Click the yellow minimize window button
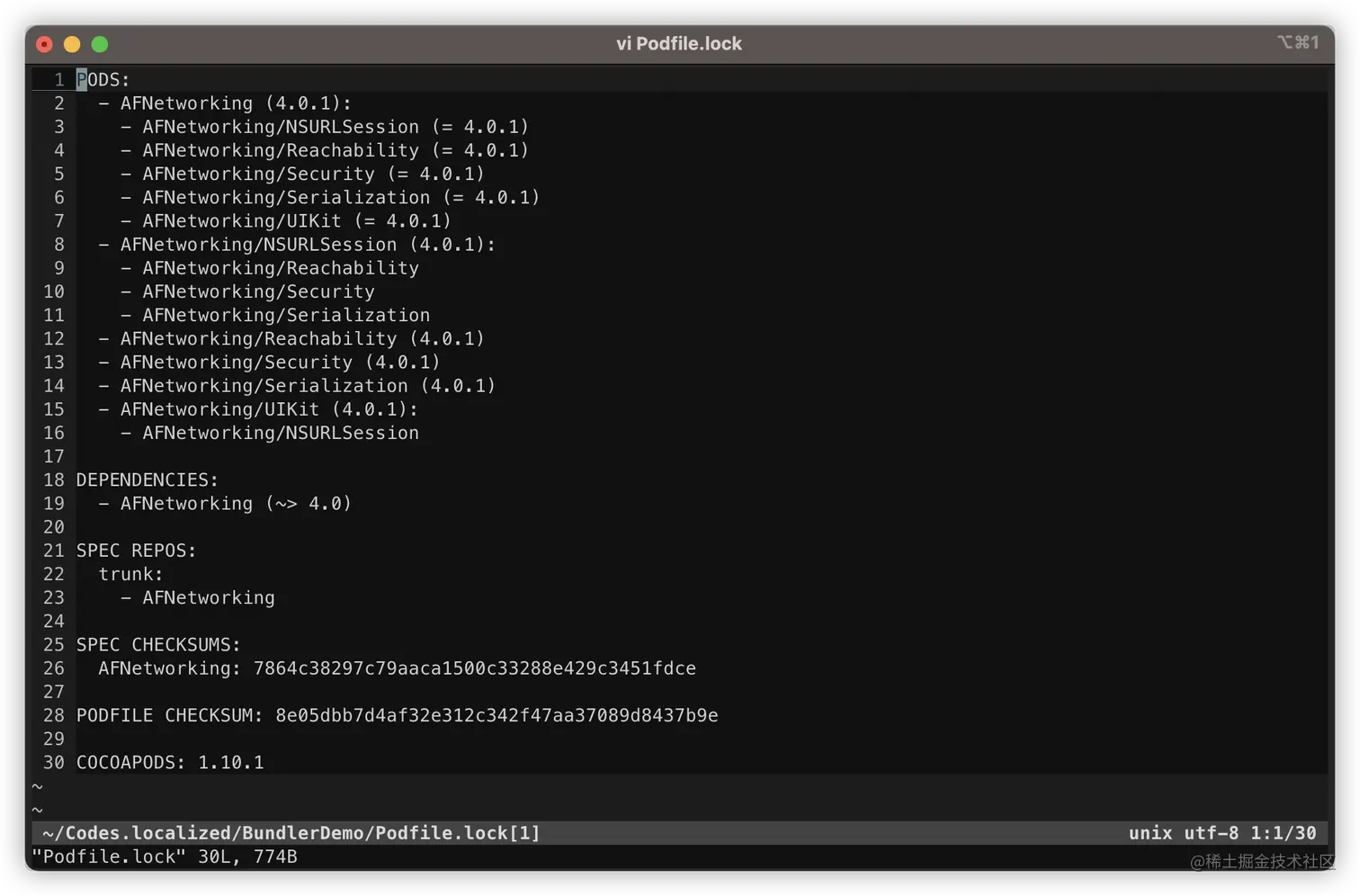This screenshot has height=896, width=1360. 72,44
